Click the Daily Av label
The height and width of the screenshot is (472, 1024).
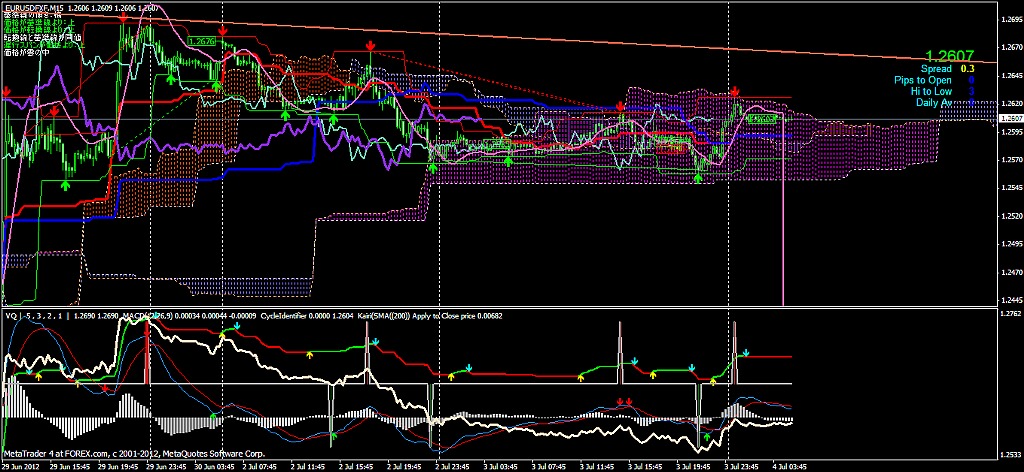tap(933, 102)
